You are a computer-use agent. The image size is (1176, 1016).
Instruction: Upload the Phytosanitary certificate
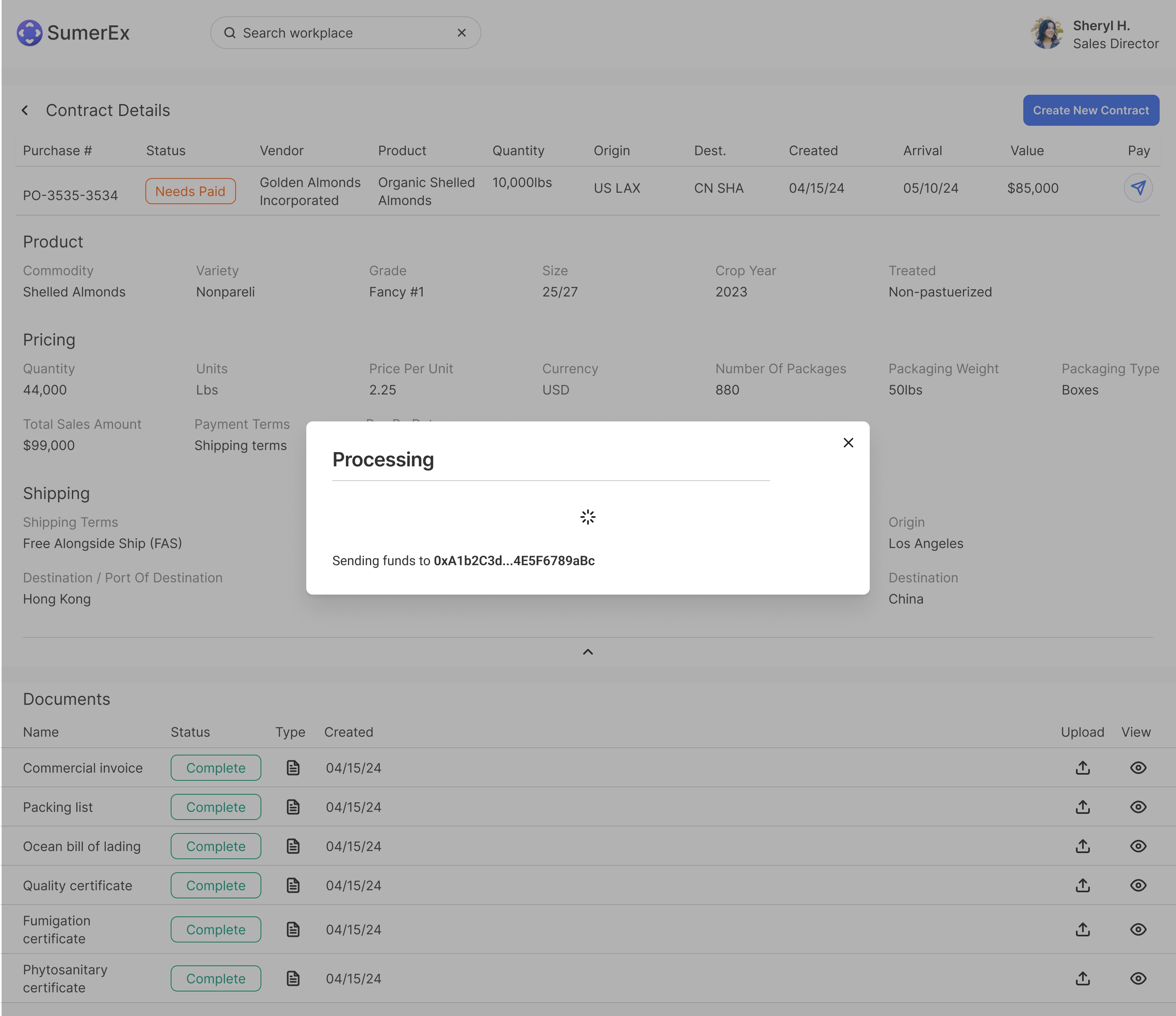[1082, 978]
